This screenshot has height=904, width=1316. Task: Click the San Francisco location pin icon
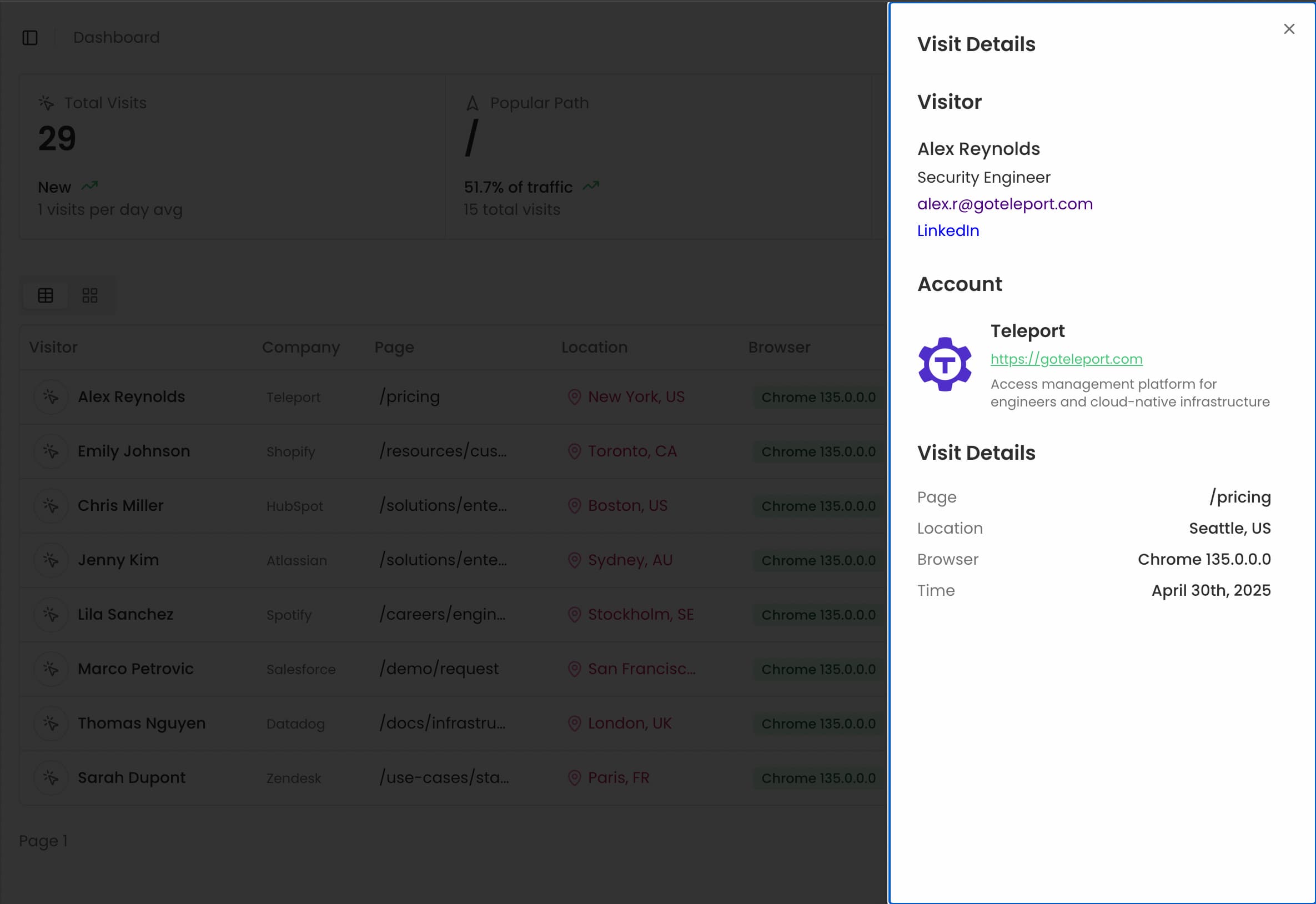tap(574, 669)
